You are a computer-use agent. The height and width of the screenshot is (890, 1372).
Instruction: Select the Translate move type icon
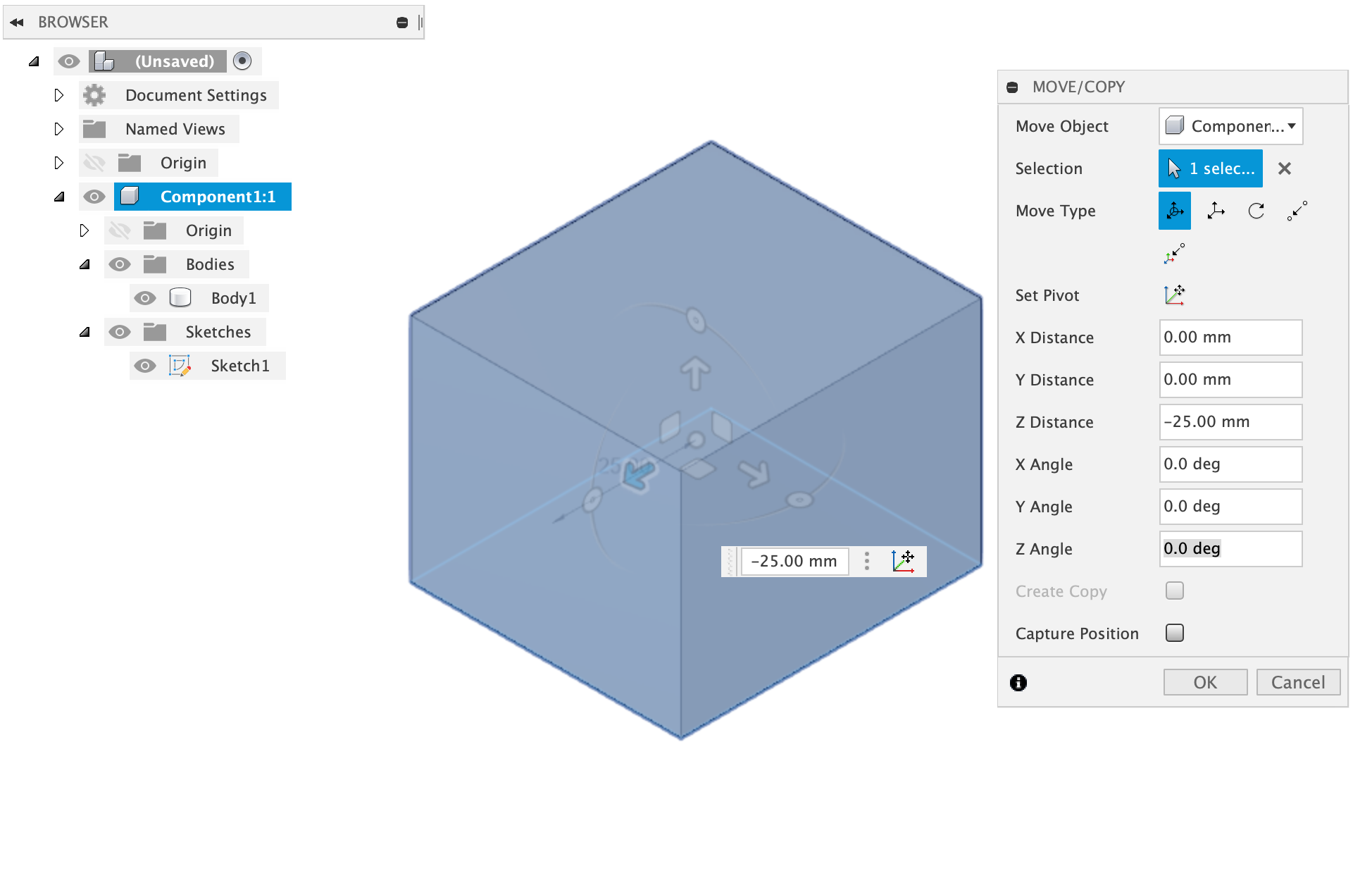click(x=1216, y=211)
